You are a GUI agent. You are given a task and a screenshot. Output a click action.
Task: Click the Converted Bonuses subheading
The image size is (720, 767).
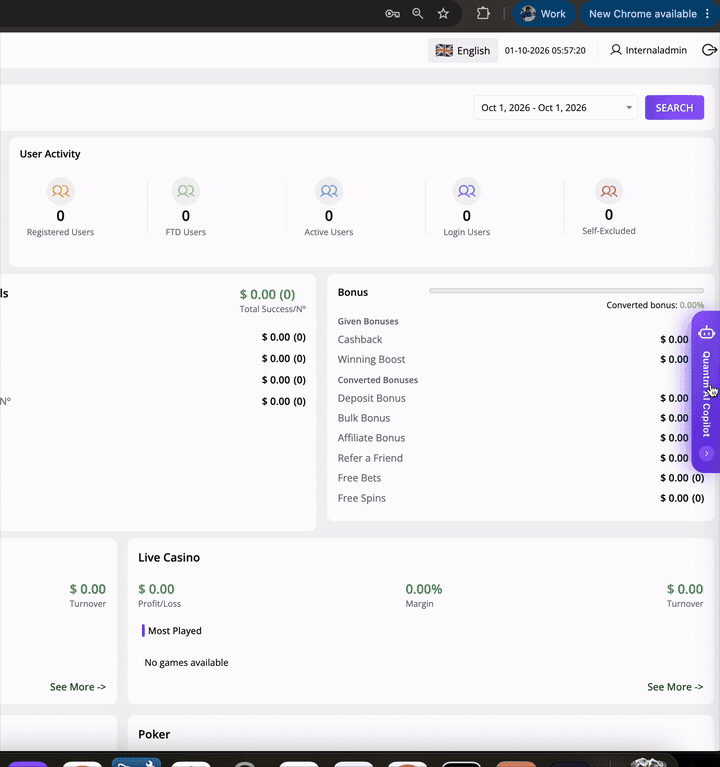[x=378, y=380]
